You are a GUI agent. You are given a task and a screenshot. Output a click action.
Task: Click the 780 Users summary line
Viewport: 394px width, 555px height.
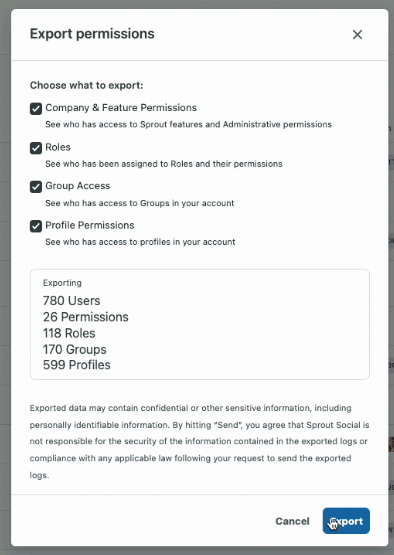72,301
